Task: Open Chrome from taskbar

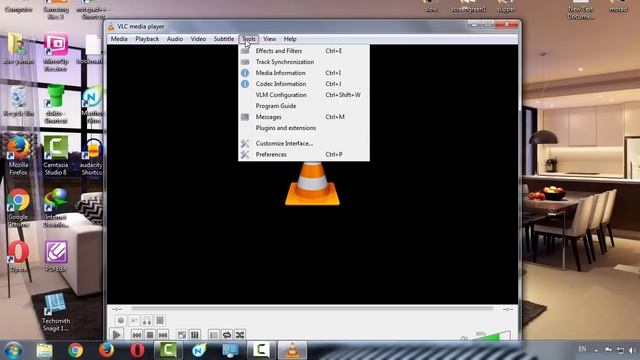Action: click(75, 350)
